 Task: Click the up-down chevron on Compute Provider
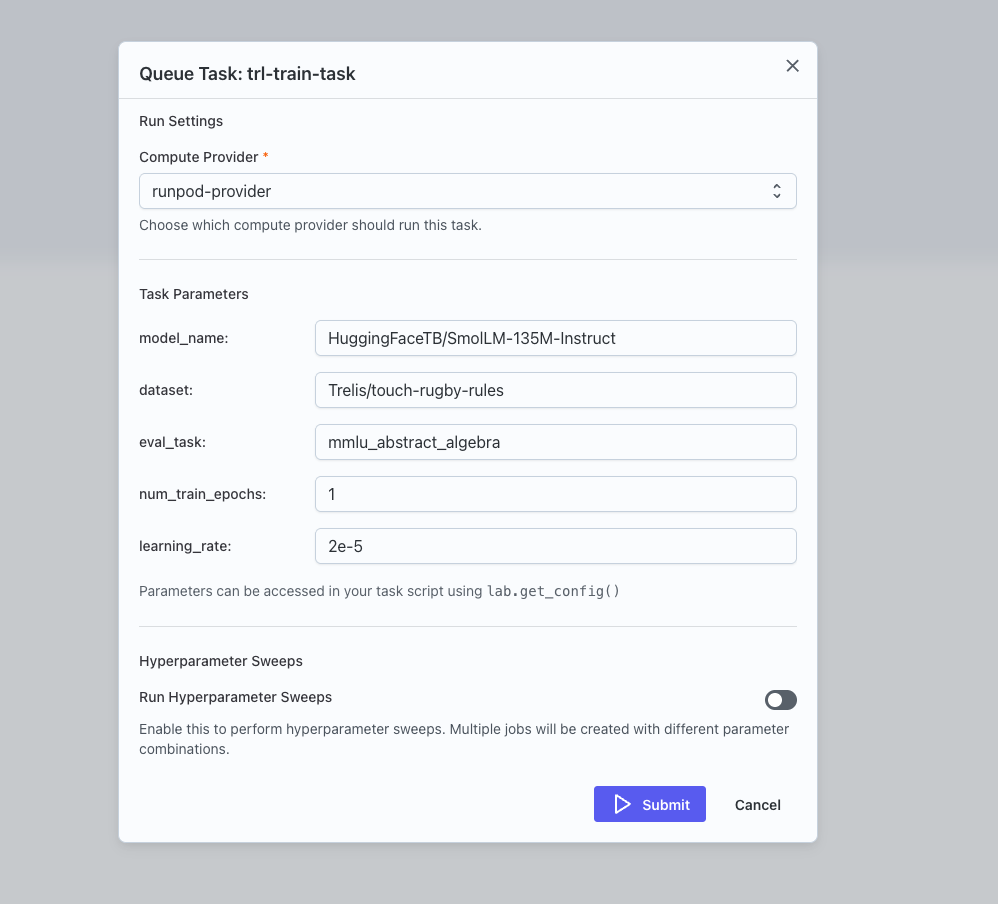tap(777, 190)
